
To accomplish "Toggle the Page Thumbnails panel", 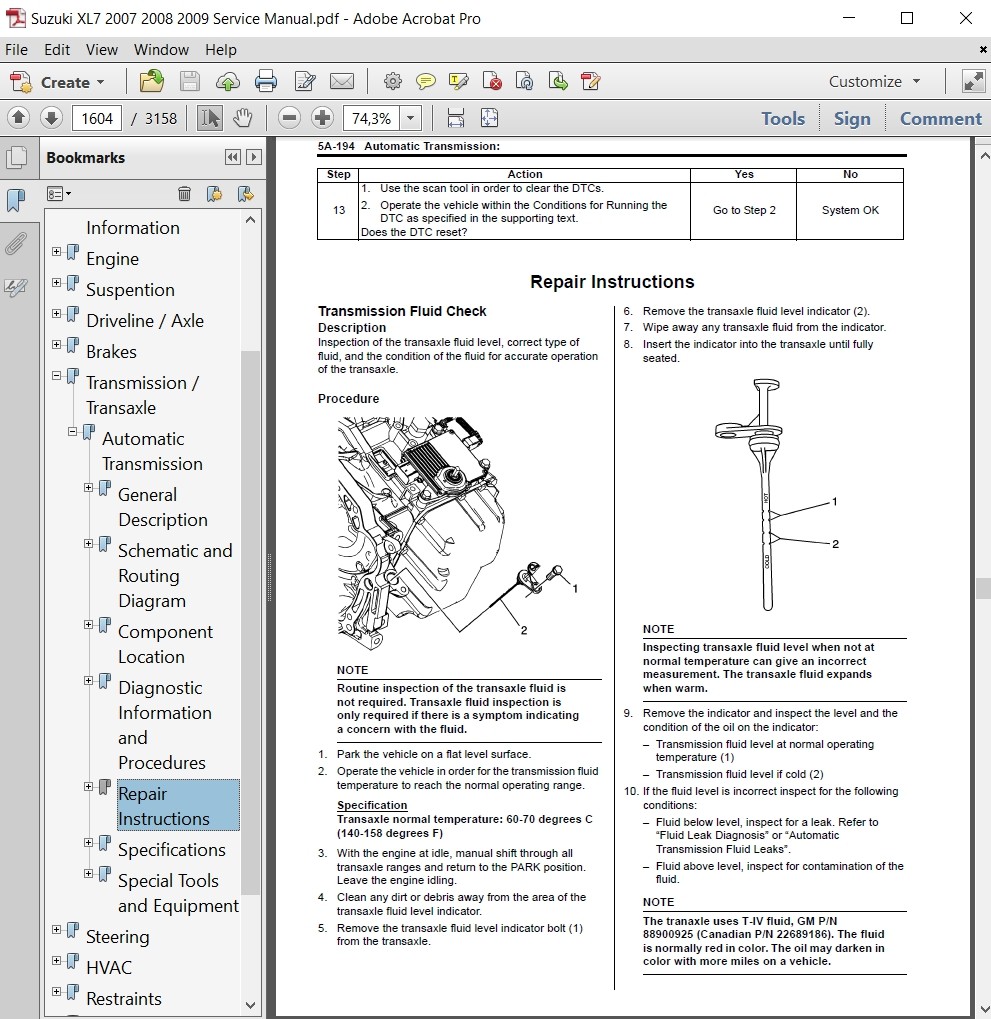I will coord(16,158).
